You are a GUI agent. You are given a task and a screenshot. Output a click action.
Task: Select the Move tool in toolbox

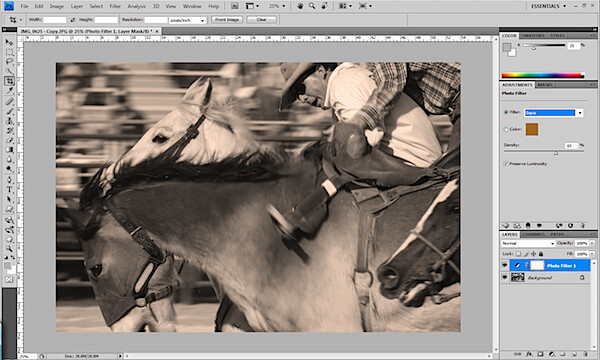9,42
